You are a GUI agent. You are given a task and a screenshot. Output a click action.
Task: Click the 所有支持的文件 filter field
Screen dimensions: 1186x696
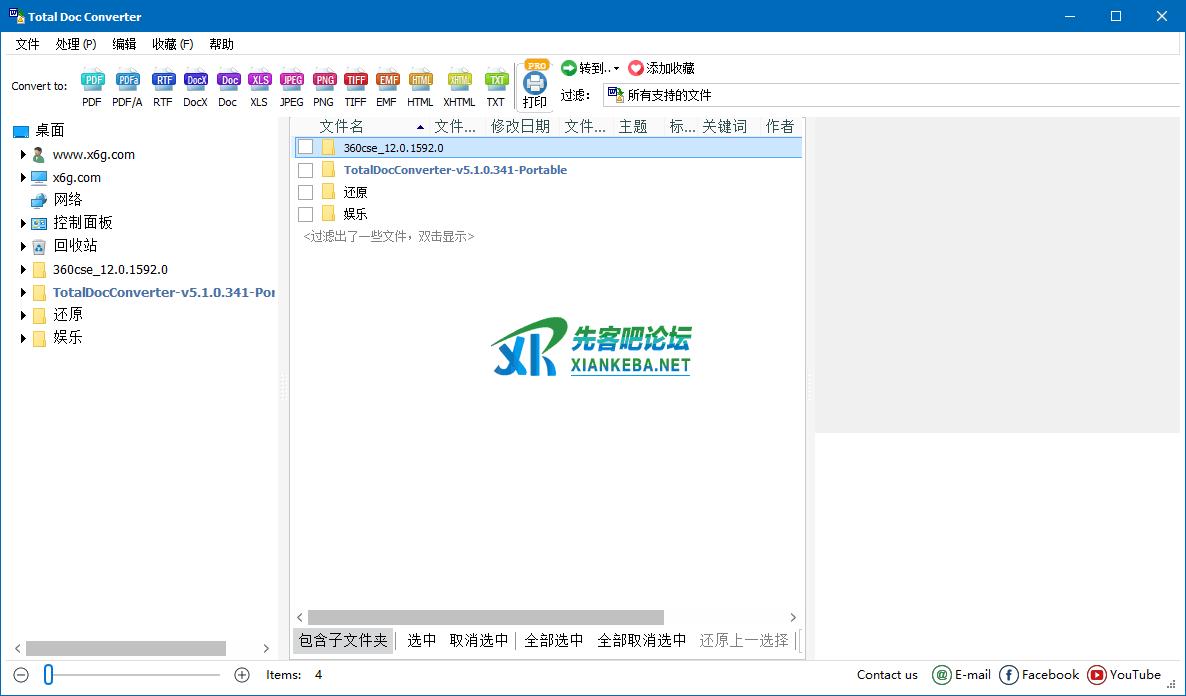point(890,95)
